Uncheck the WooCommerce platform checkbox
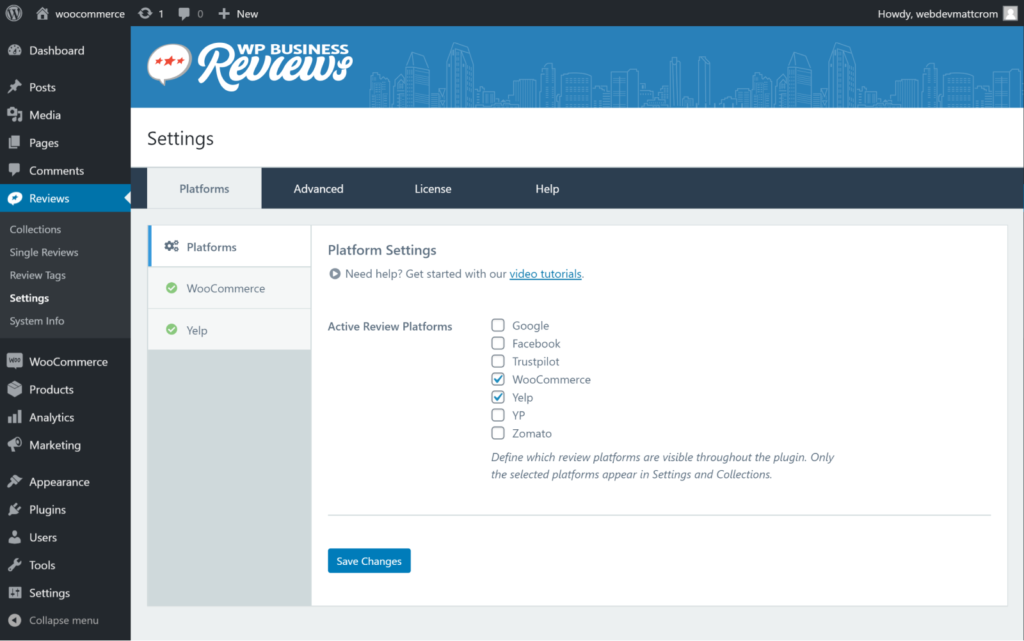This screenshot has height=641, width=1024. coord(498,379)
